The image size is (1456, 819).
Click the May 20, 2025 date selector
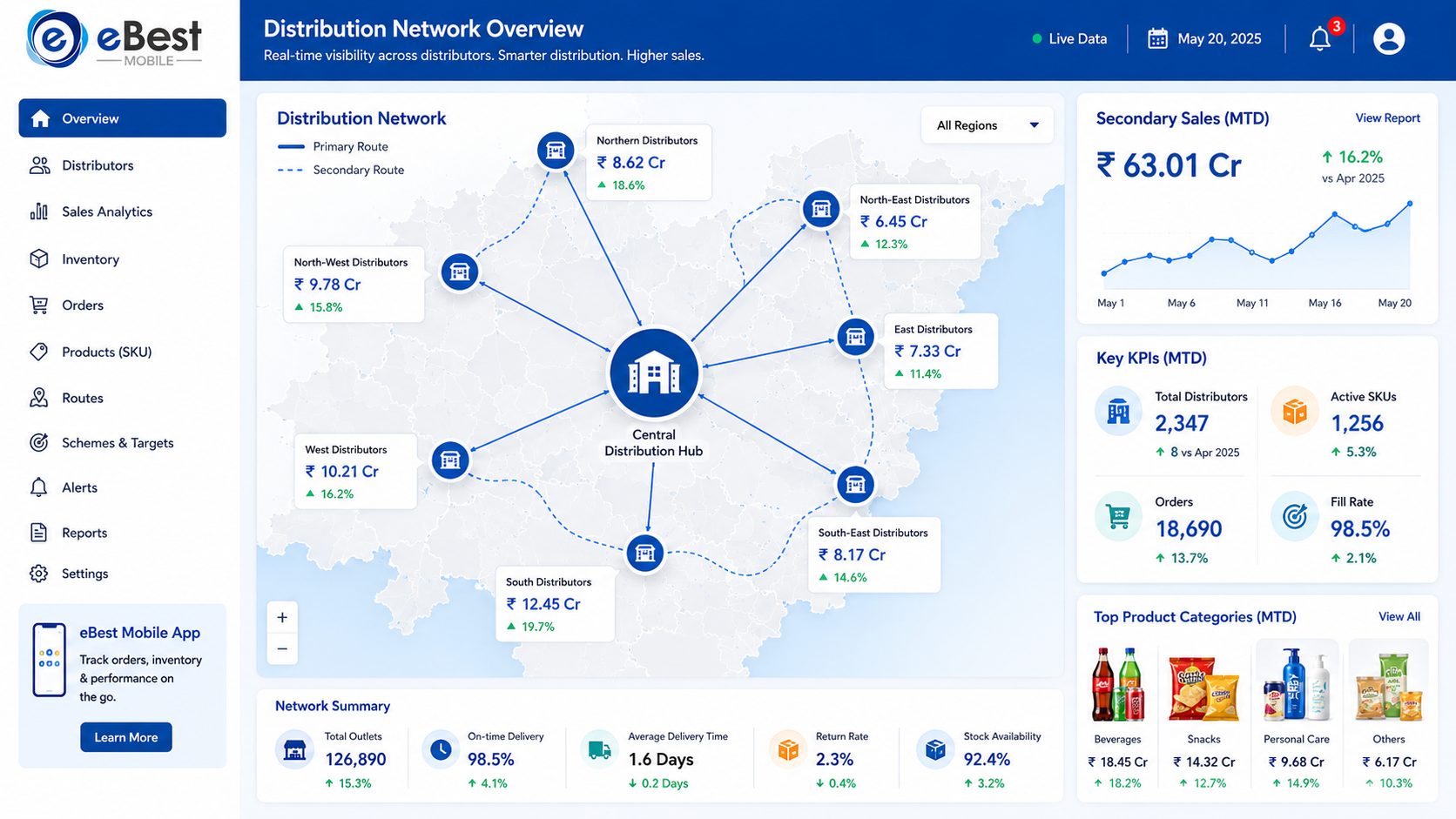coord(1204,39)
